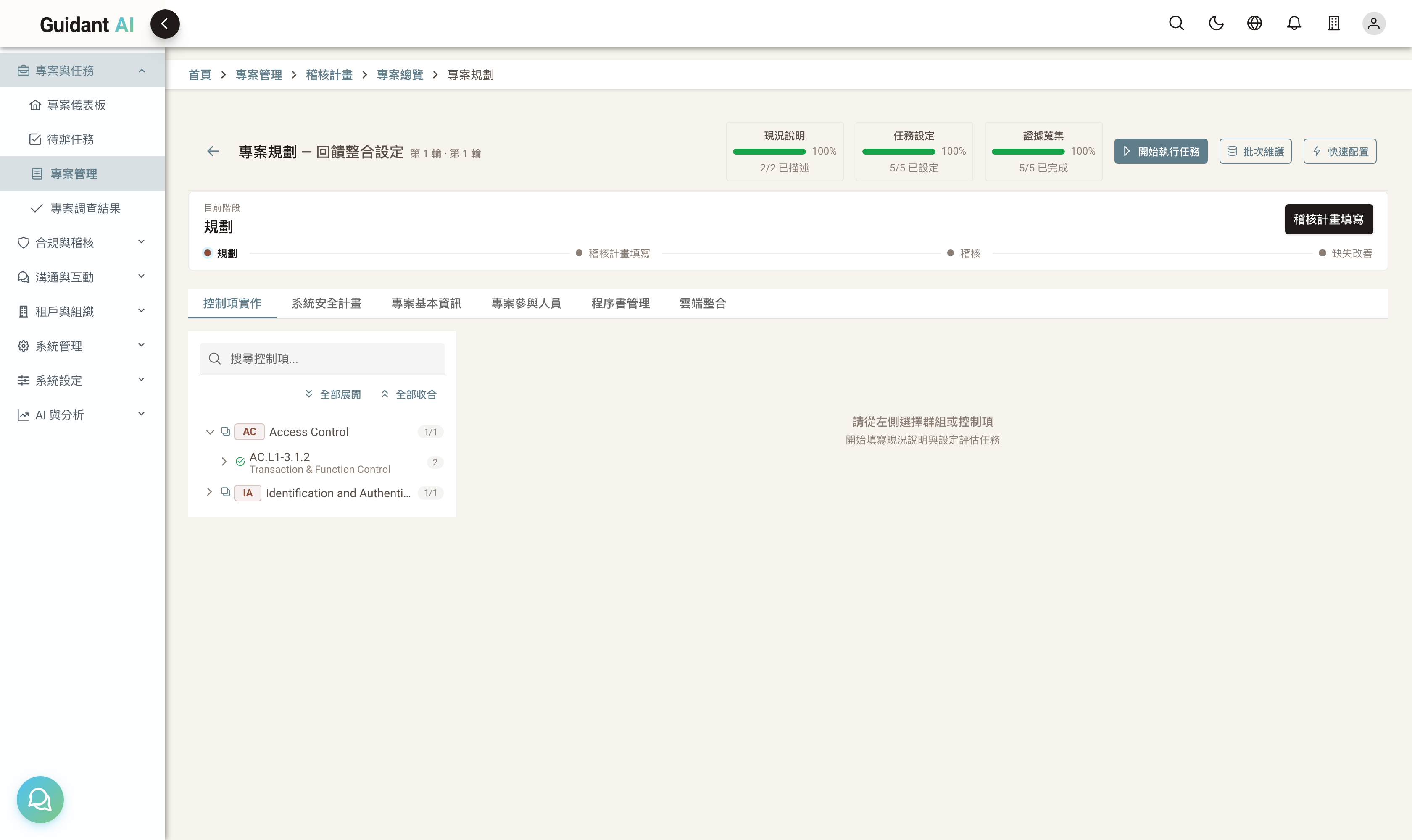
Task: Collapse the Access Control tree group
Action: 210,432
